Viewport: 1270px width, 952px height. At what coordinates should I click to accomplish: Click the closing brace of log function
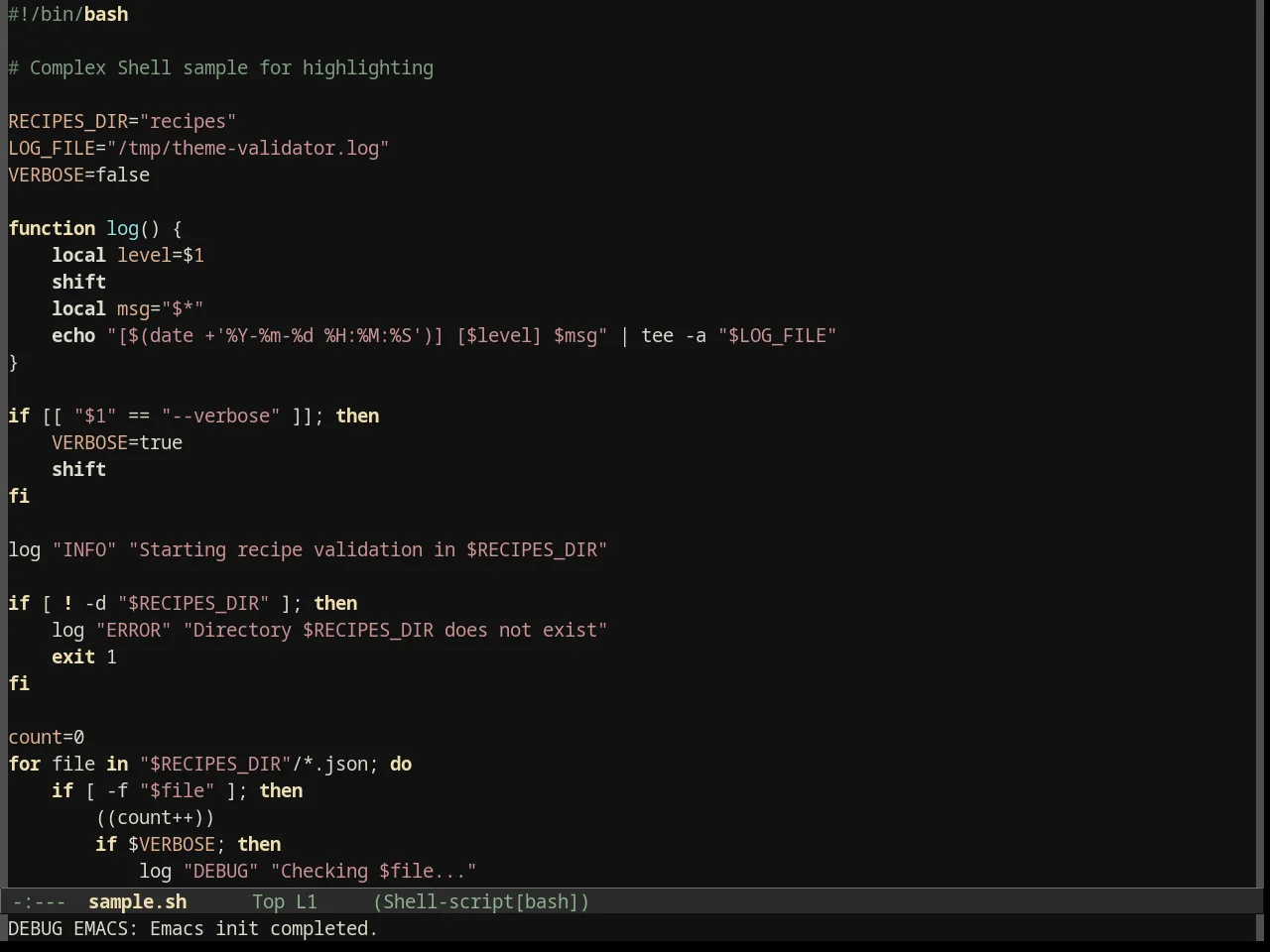click(13, 362)
